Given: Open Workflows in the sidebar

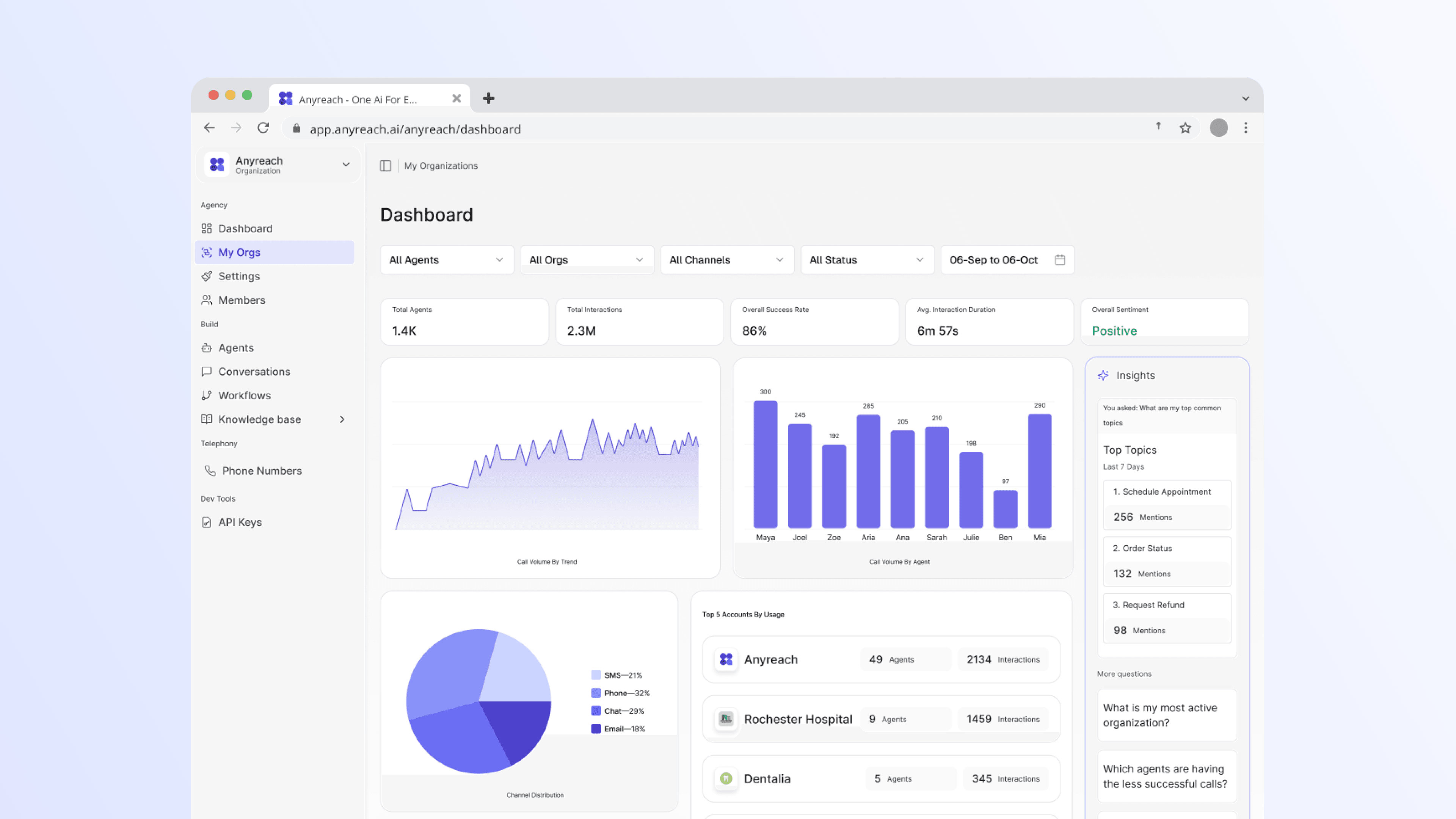Looking at the screenshot, I should 275,395.
